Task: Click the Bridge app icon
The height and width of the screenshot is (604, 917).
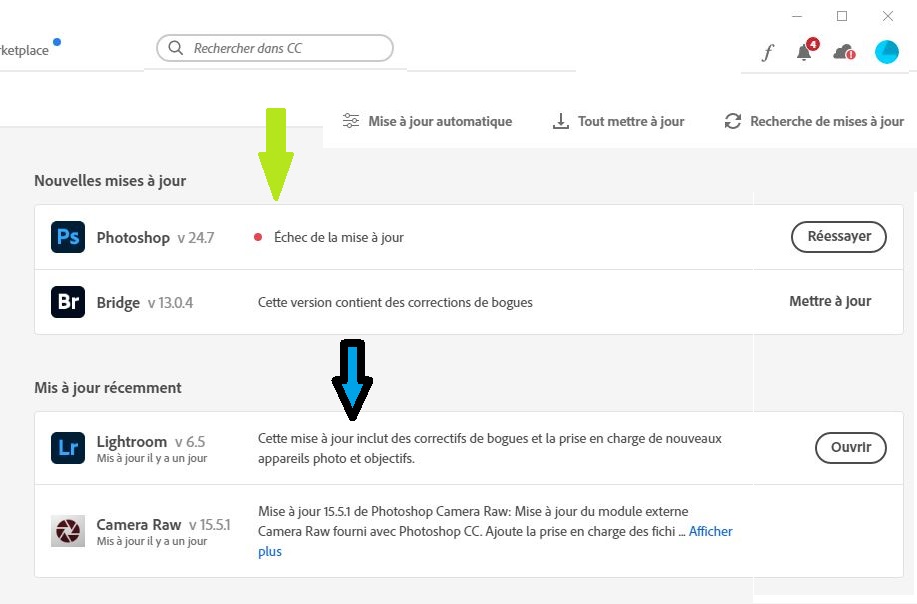Action: point(68,302)
